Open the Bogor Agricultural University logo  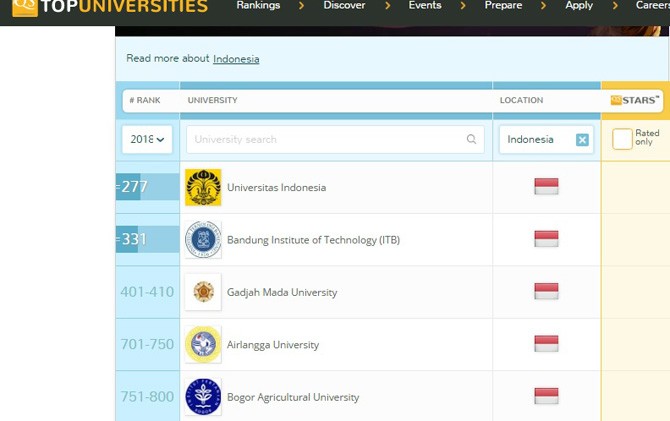coord(203,397)
